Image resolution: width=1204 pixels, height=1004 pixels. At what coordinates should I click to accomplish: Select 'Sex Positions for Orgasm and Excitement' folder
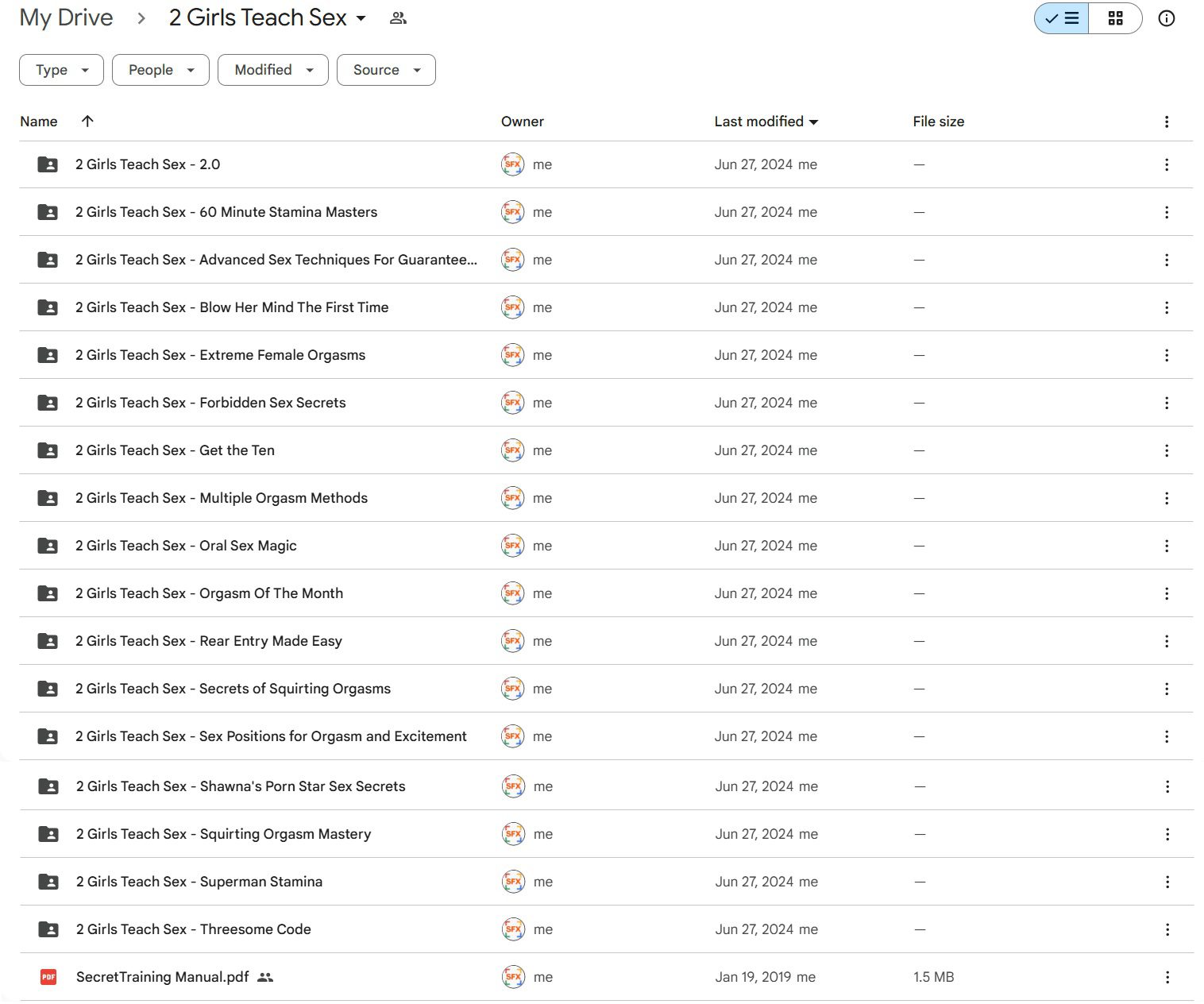coord(271,736)
